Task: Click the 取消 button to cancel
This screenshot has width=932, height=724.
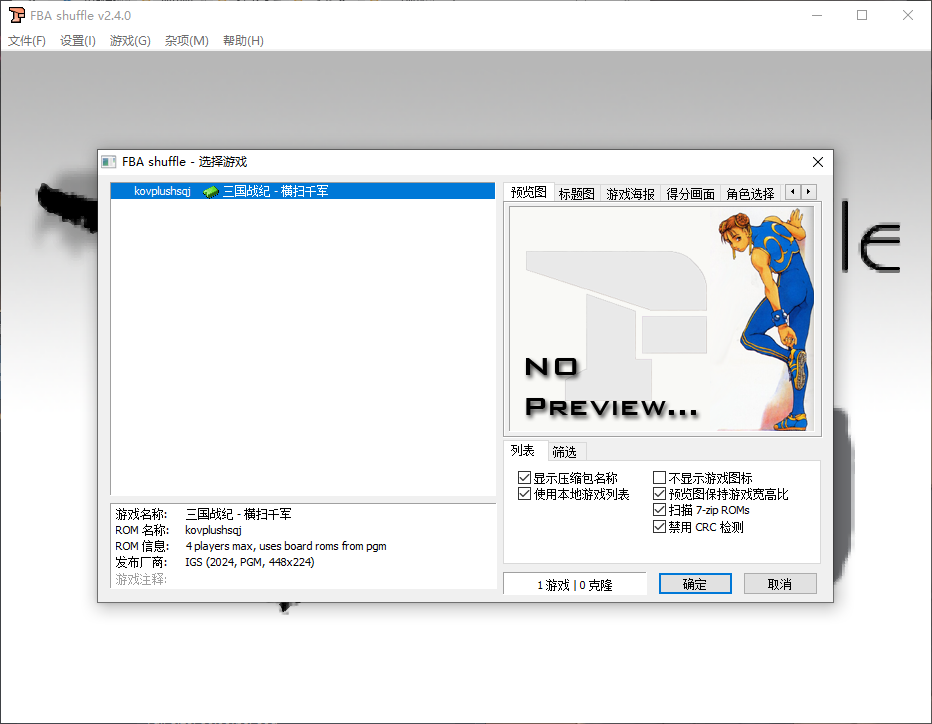Action: 780,583
